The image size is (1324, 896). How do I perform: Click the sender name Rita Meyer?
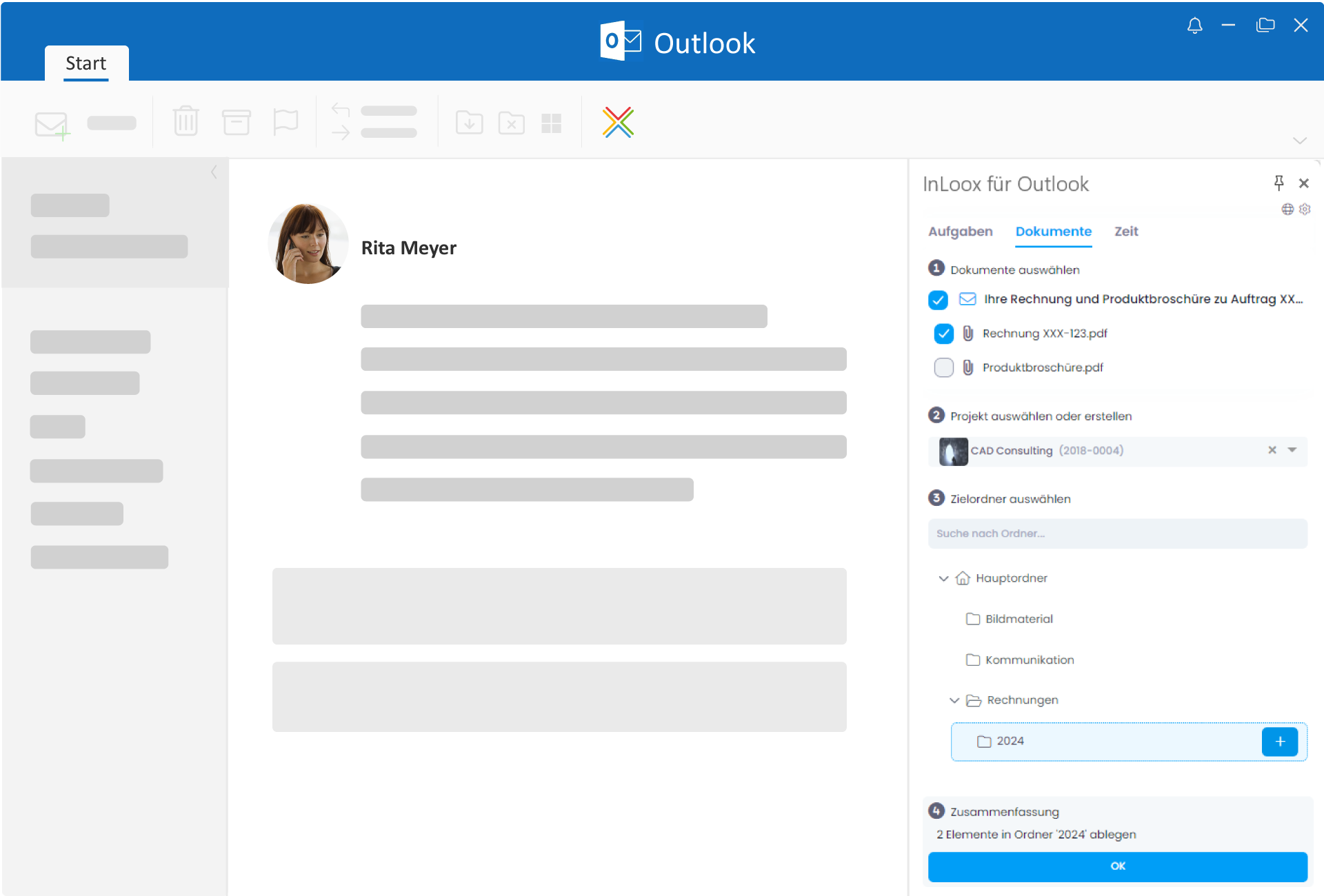point(409,247)
